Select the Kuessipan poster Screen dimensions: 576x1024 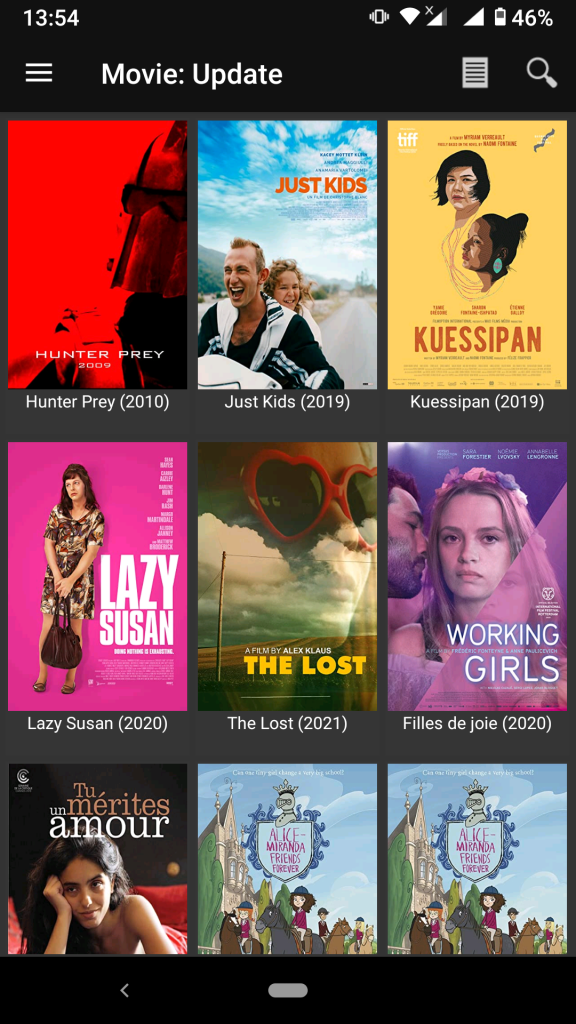pyautogui.click(x=477, y=255)
